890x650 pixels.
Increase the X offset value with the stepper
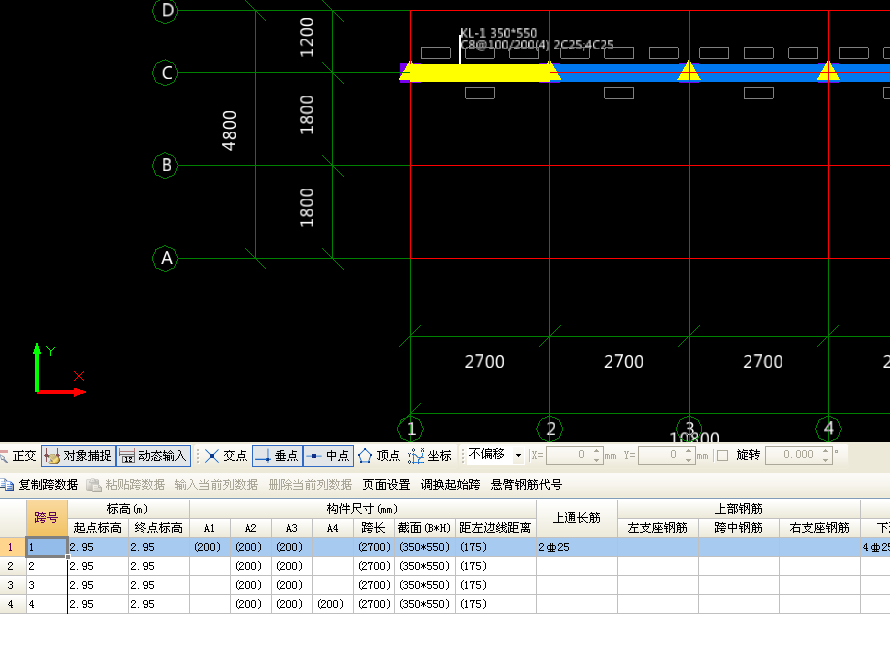pos(597,451)
